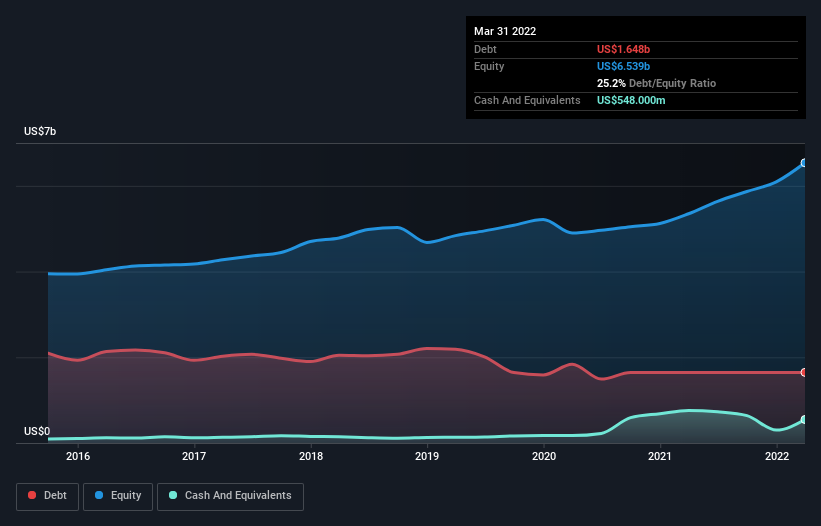Click the 2018 x-axis label

click(x=311, y=456)
